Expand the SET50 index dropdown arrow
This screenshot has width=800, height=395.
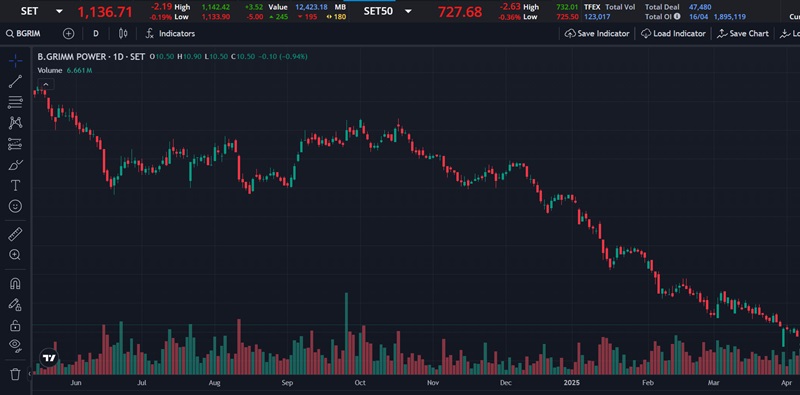pos(408,11)
